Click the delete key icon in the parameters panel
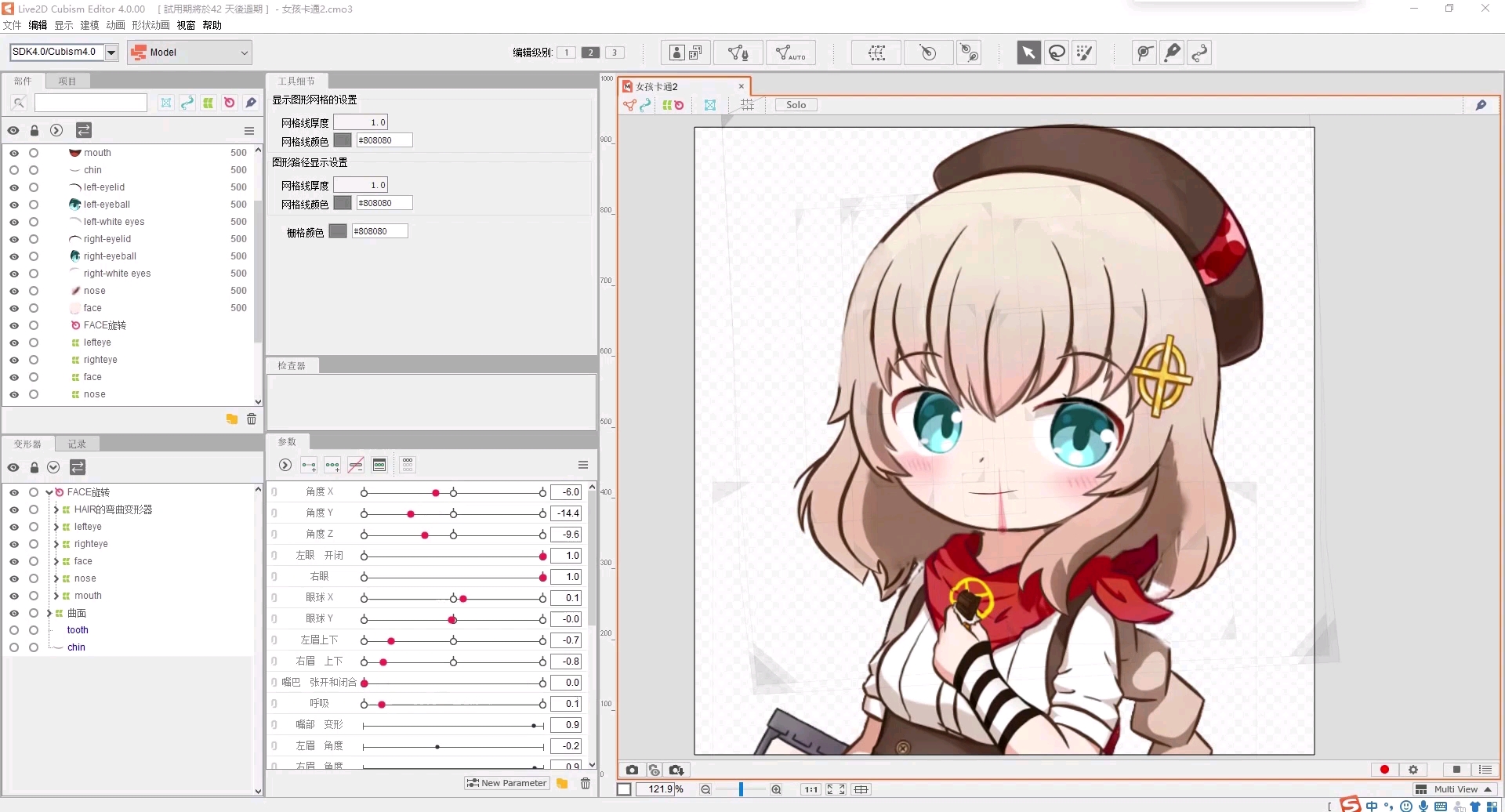Image resolution: width=1505 pixels, height=812 pixels. 356,465
